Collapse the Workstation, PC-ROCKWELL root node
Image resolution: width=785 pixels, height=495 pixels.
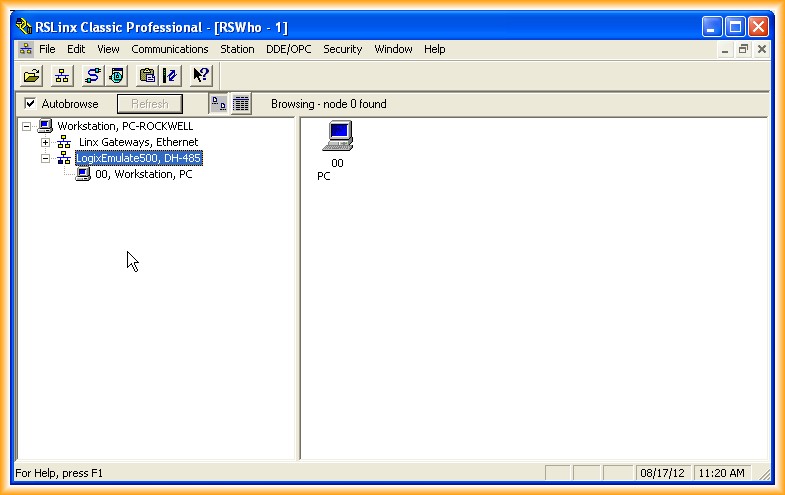pos(26,126)
